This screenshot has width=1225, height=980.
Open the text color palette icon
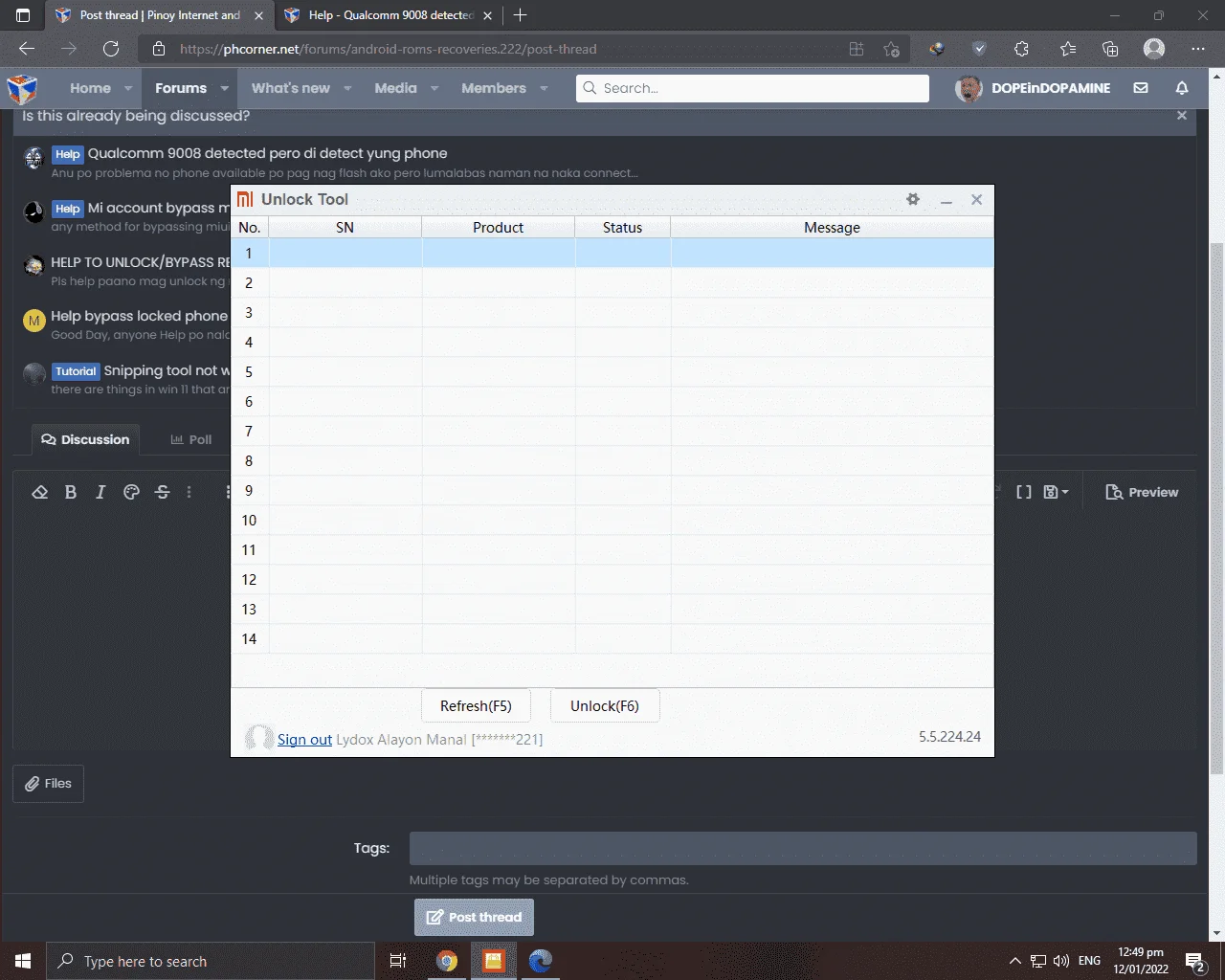point(131,492)
